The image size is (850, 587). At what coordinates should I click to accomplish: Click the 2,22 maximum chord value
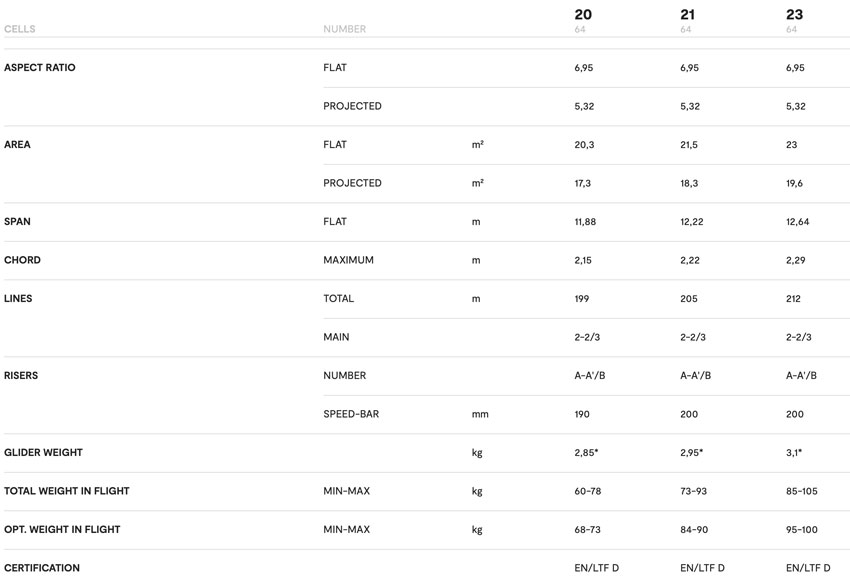(x=690, y=260)
